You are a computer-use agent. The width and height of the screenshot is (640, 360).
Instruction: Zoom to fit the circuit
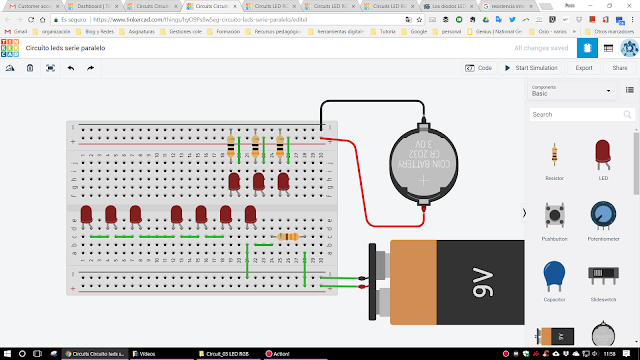pyautogui.click(x=50, y=68)
